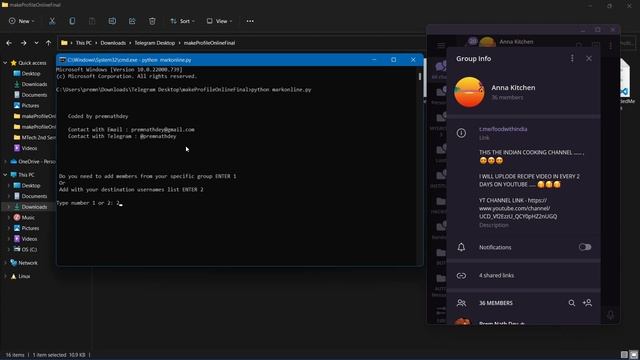Click the cmd window title bar icon
Screen dimensions: 640x360
pyautogui.click(x=62, y=60)
